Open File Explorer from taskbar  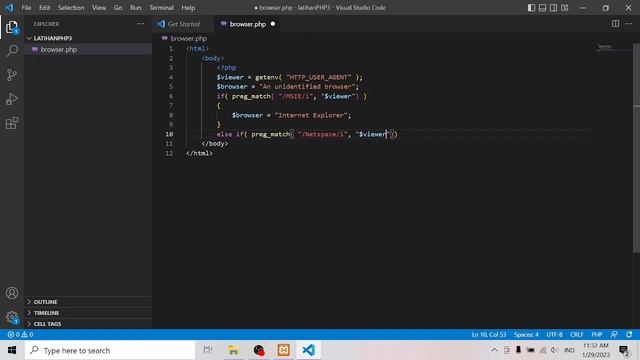[233, 350]
